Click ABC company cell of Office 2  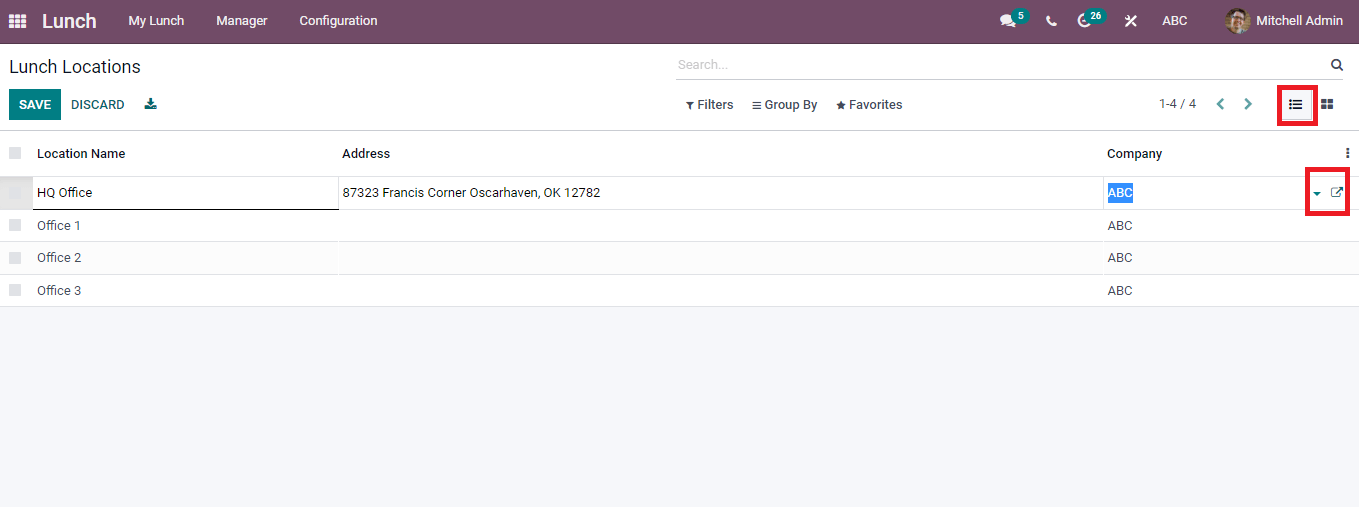pos(1120,258)
